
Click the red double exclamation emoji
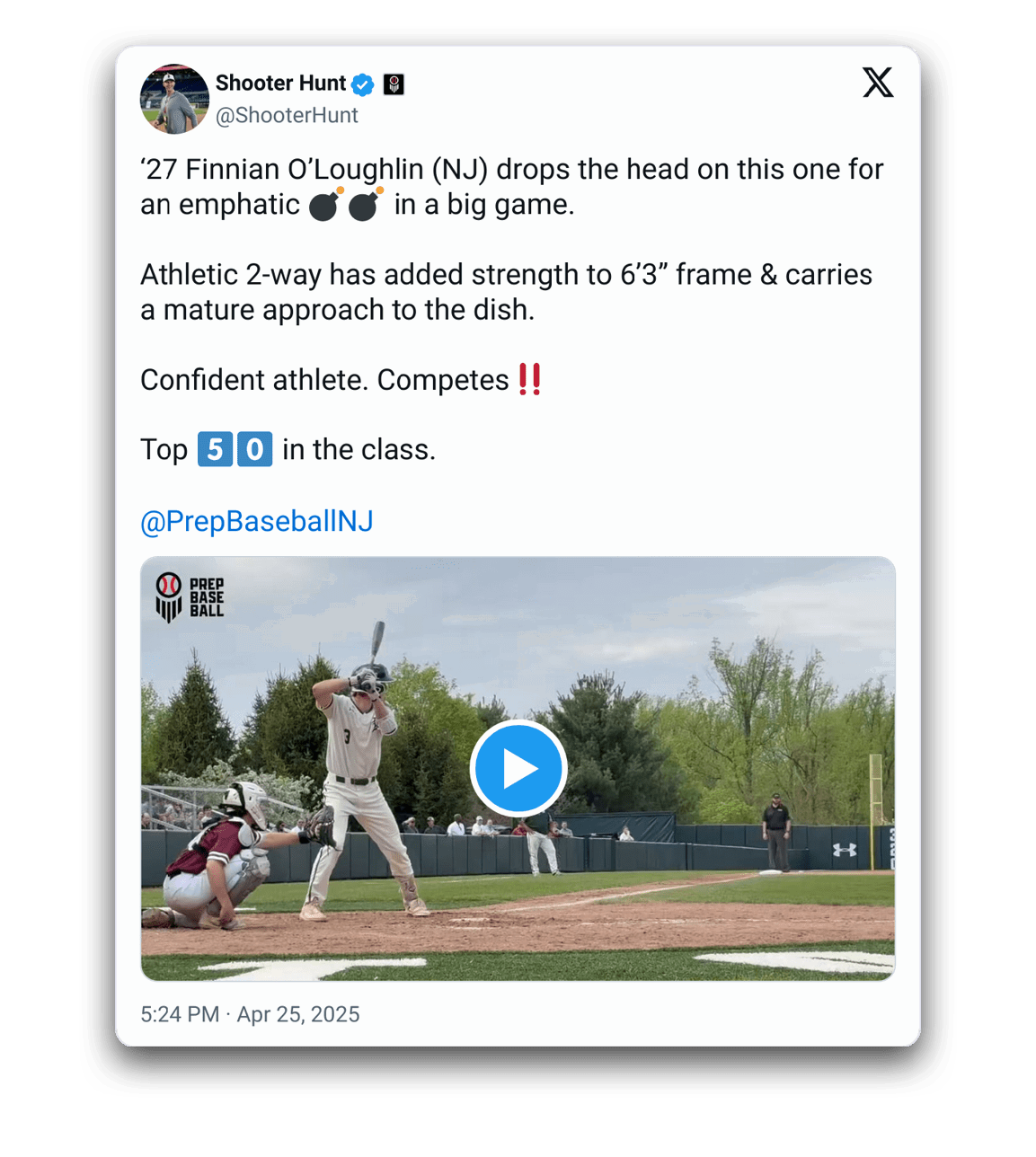[x=529, y=380]
